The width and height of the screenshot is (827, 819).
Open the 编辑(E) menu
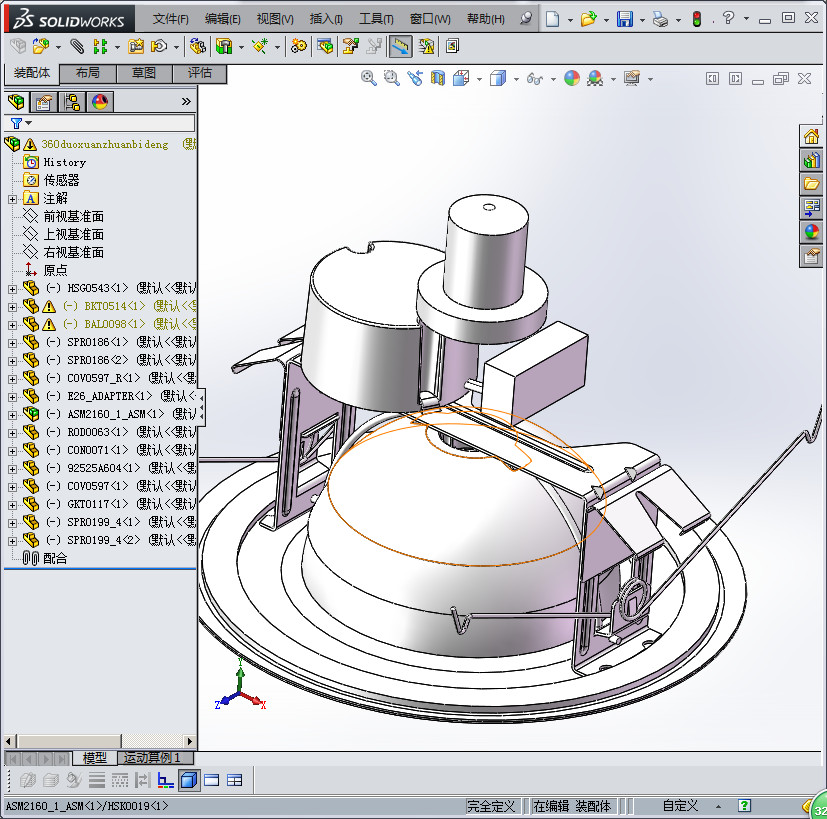tap(223, 19)
